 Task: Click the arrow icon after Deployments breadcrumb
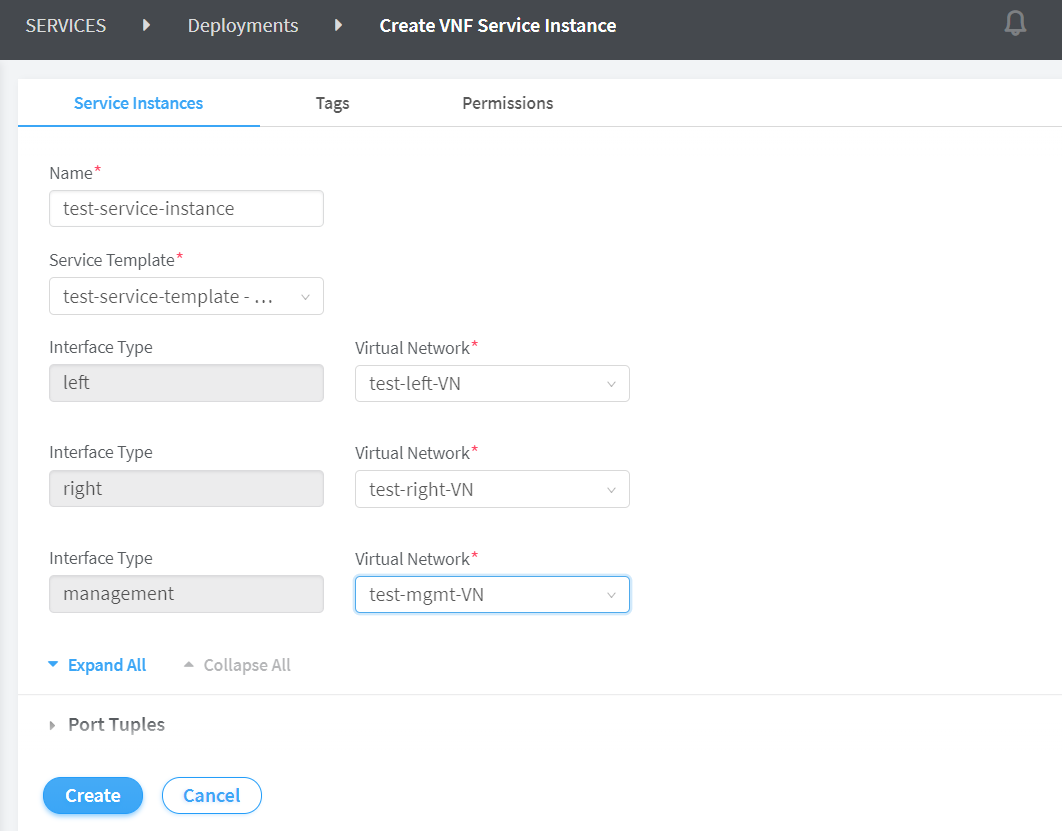pyautogui.click(x=339, y=26)
